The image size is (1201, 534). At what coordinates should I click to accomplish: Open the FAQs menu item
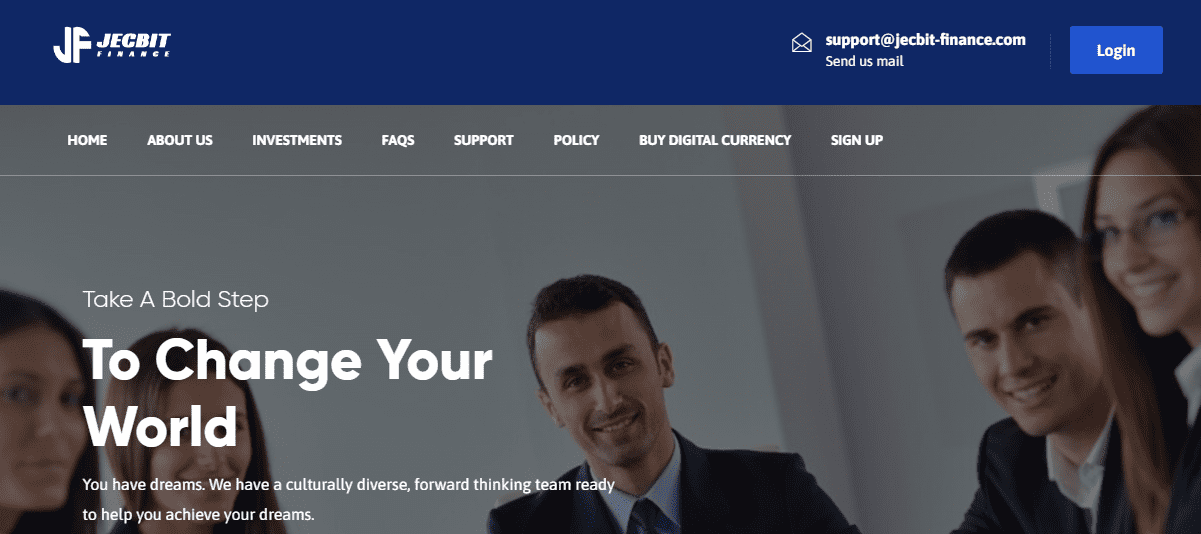[x=398, y=140]
